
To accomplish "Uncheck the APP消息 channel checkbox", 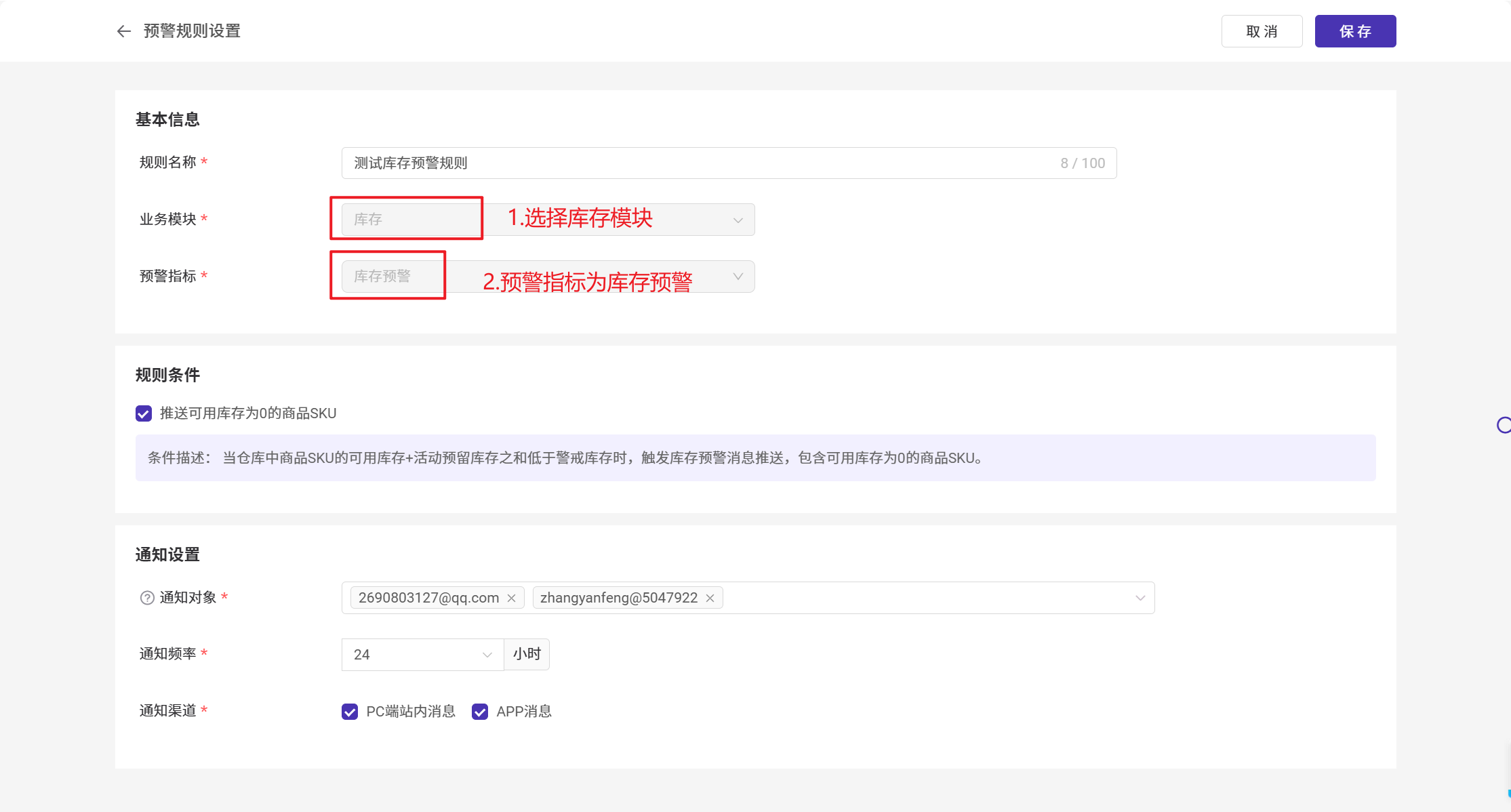I will click(480, 712).
